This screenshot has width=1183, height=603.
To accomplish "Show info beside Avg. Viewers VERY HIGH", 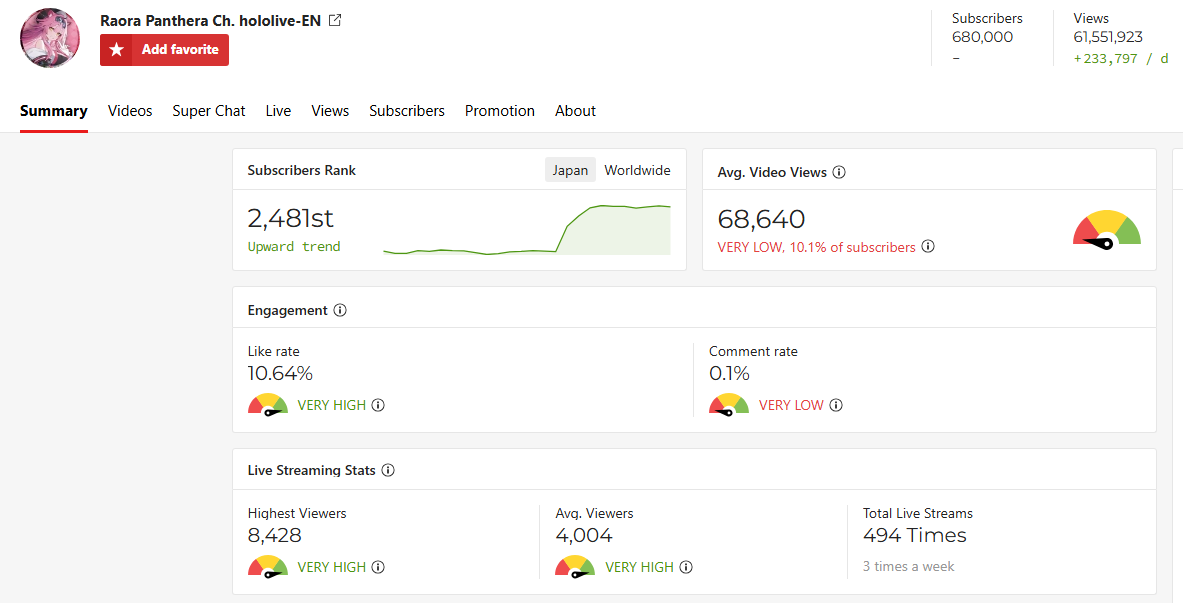I will (x=686, y=567).
